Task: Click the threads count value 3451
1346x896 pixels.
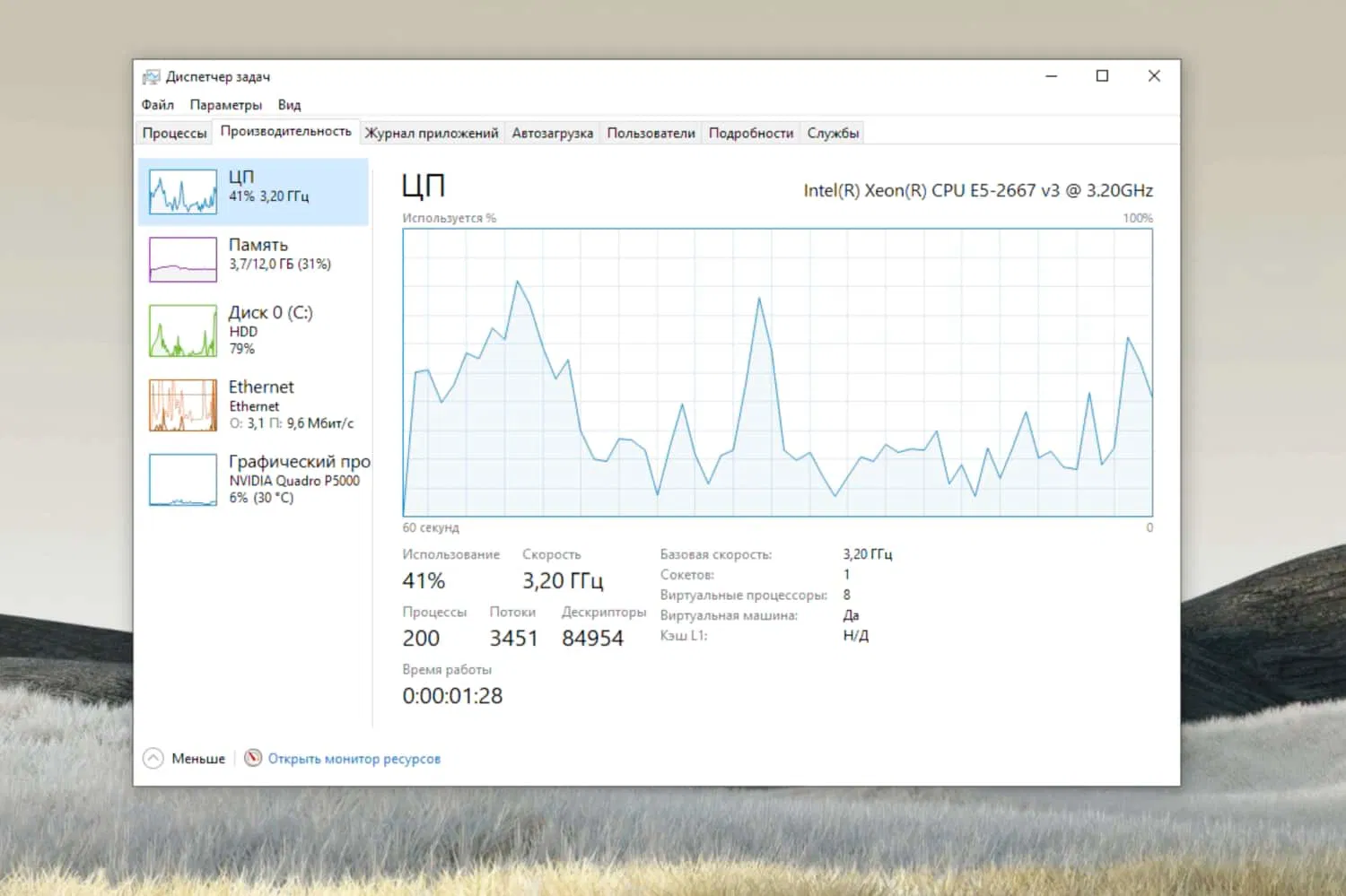Action: 514,638
